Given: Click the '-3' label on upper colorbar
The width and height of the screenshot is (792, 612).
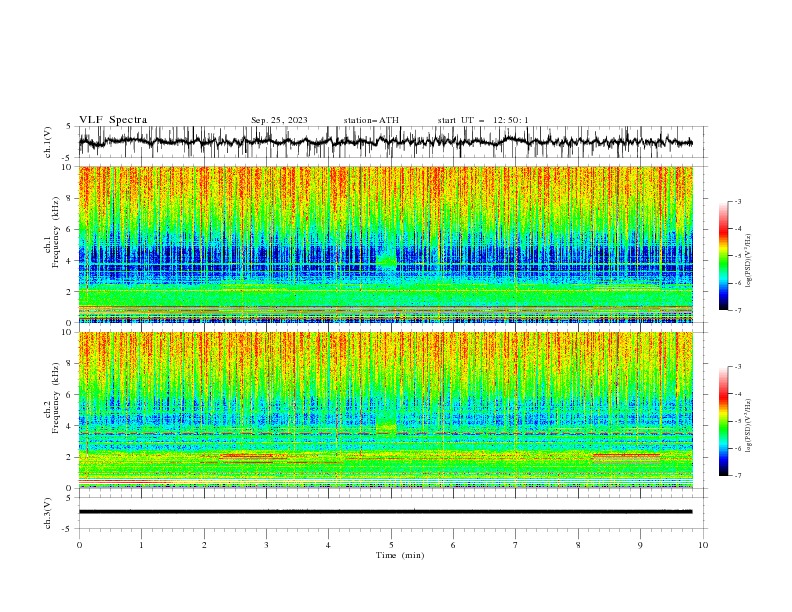Looking at the screenshot, I should (737, 201).
